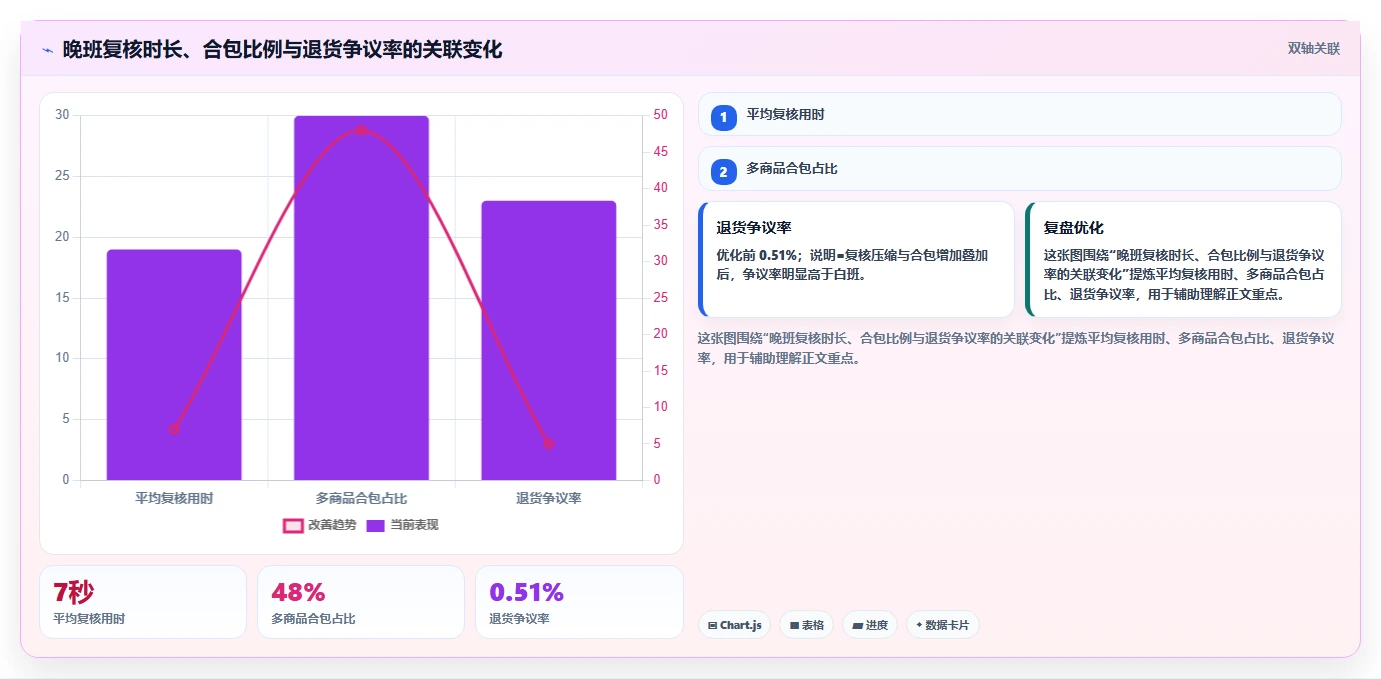Image resolution: width=1381 pixels, height=679 pixels.
Task: Click the 双轴关联 label
Action: click(1313, 48)
